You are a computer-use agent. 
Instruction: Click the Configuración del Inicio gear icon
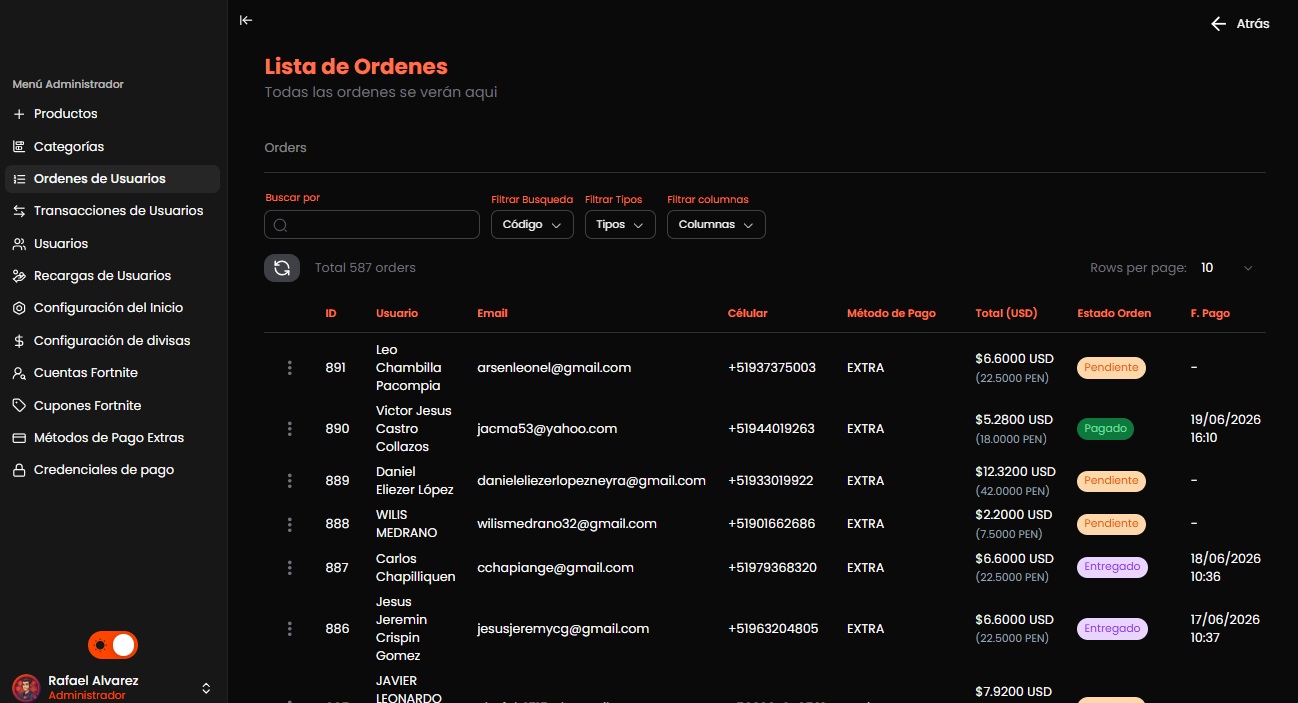tap(19, 308)
